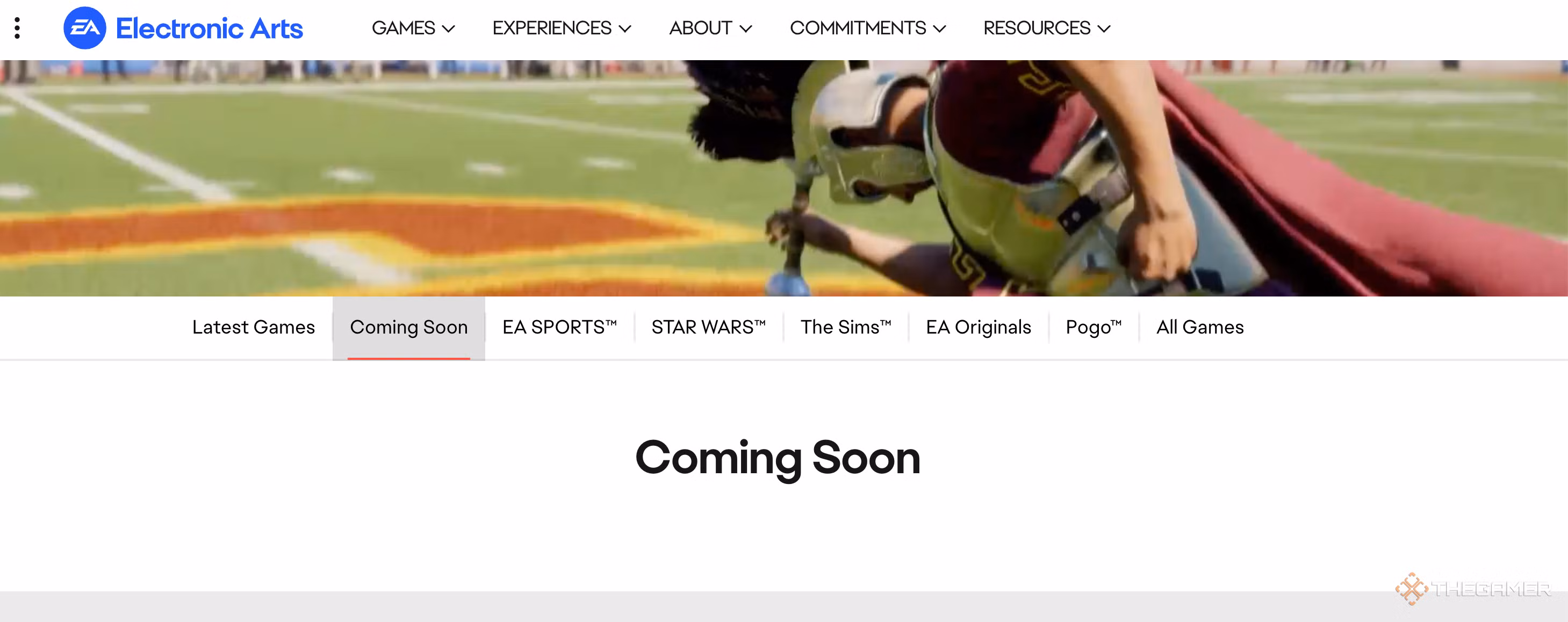
Task: Open the EXPERIENCES navigation menu
Action: (x=562, y=28)
